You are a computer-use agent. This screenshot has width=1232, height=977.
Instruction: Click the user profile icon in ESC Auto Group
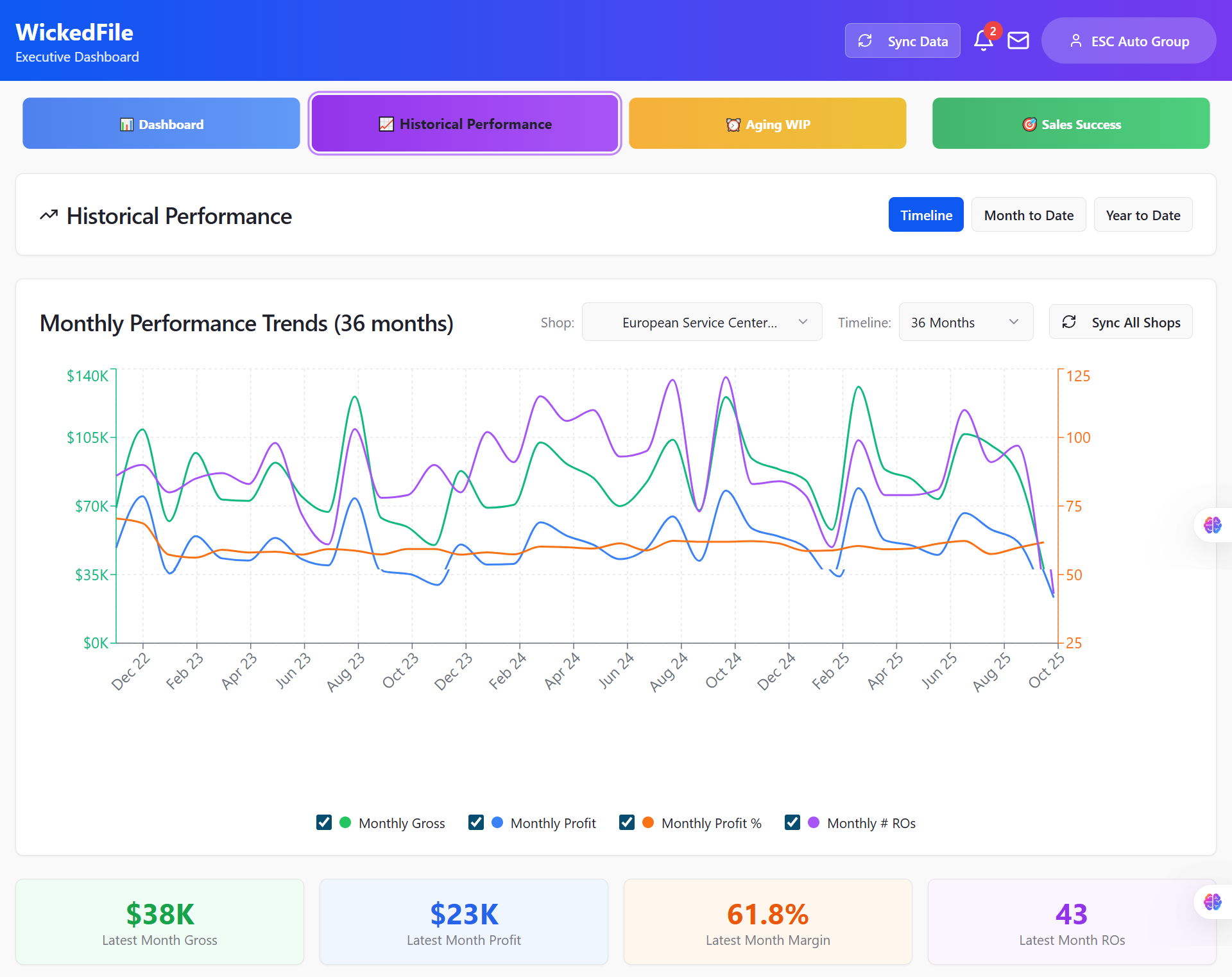pos(1075,41)
